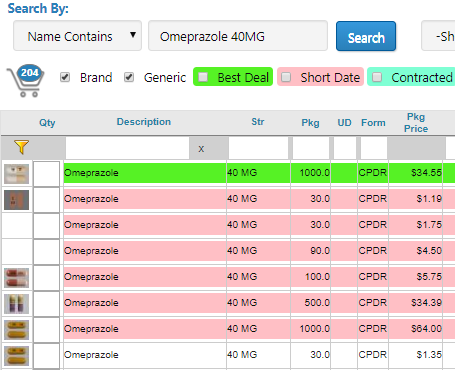Click the blue Search button
Viewport: 455px width, 370px height.
coord(366,36)
